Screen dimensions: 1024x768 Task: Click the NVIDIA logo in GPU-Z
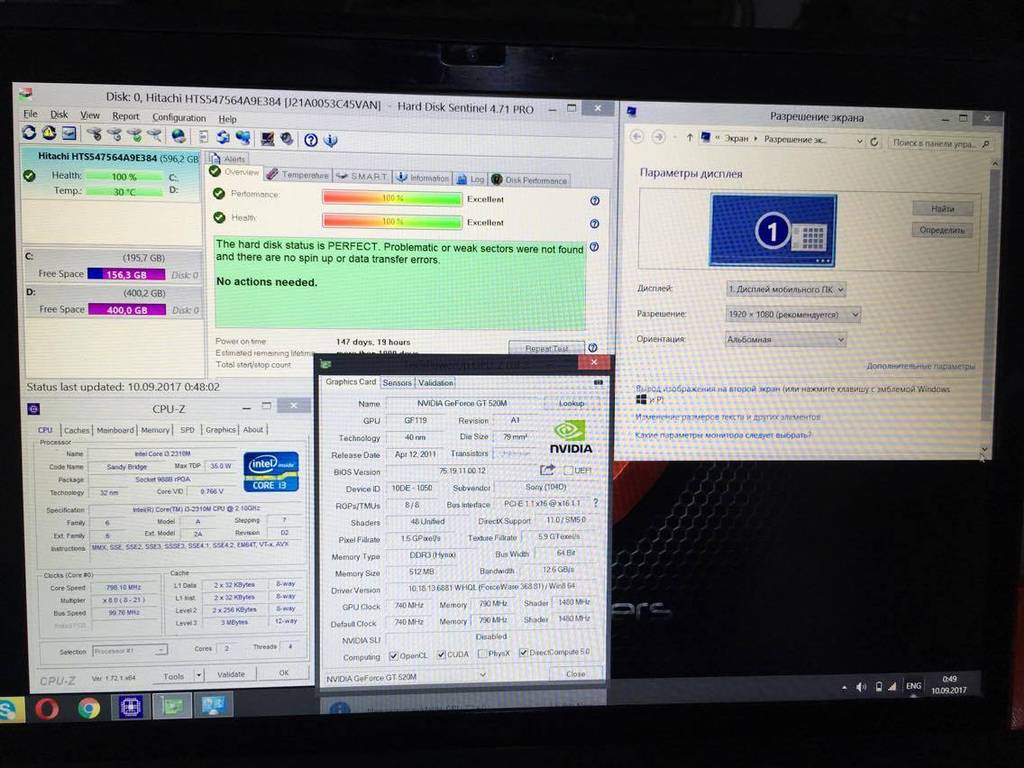570,438
